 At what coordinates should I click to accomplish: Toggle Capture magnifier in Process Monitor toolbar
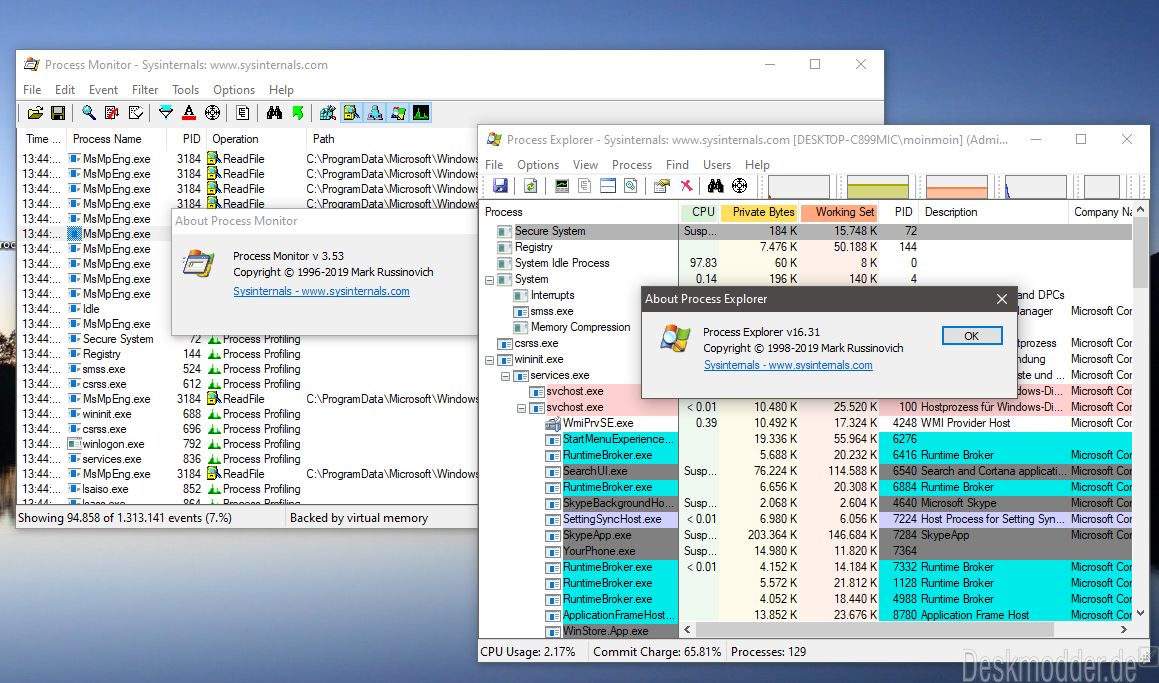coord(89,113)
